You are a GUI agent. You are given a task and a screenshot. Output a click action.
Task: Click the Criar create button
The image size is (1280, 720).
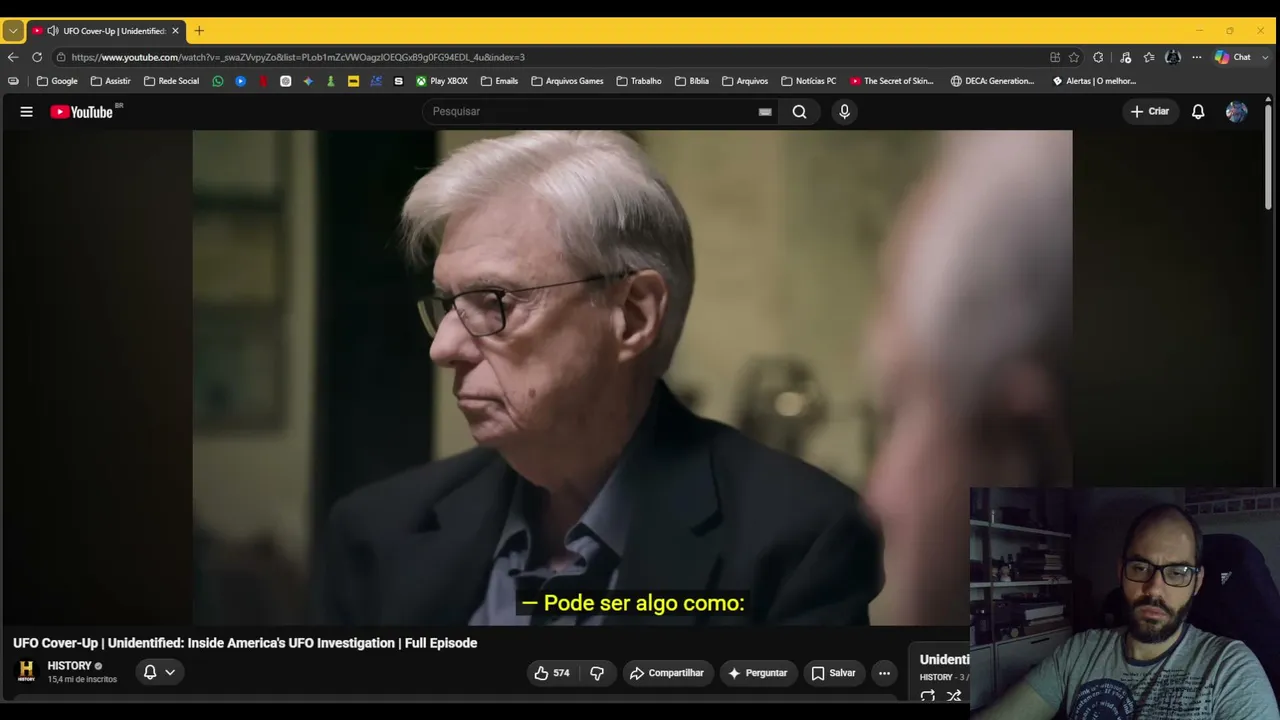coord(1149,112)
